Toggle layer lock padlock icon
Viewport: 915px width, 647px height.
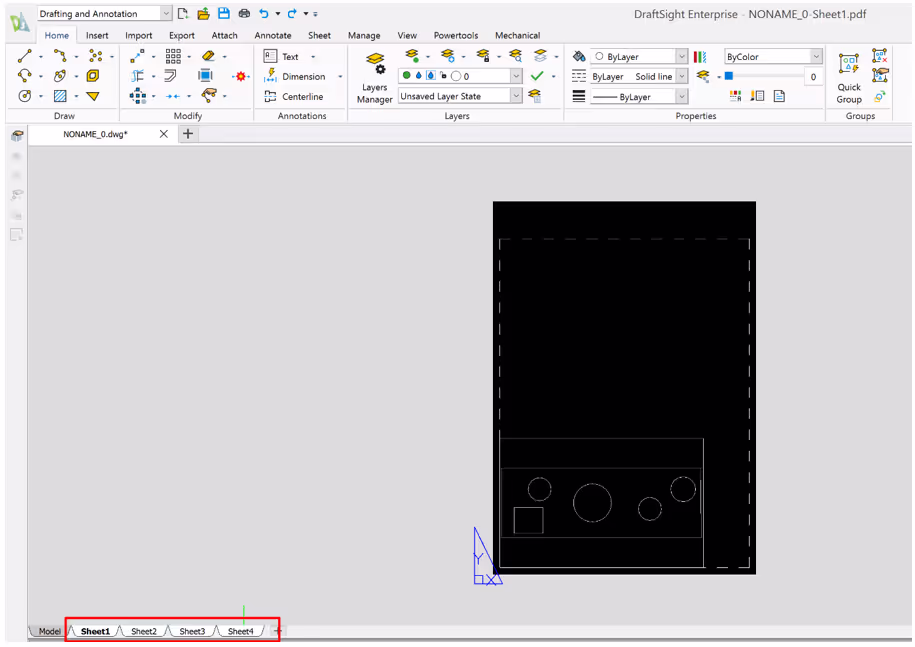pos(443,75)
